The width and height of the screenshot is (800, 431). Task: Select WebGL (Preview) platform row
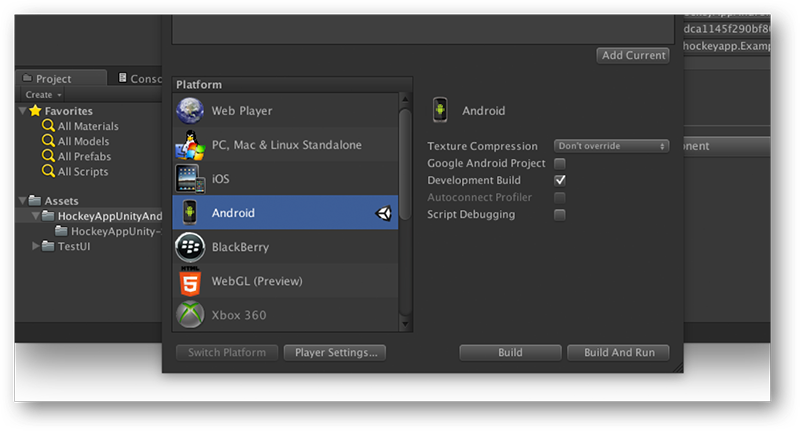285,281
